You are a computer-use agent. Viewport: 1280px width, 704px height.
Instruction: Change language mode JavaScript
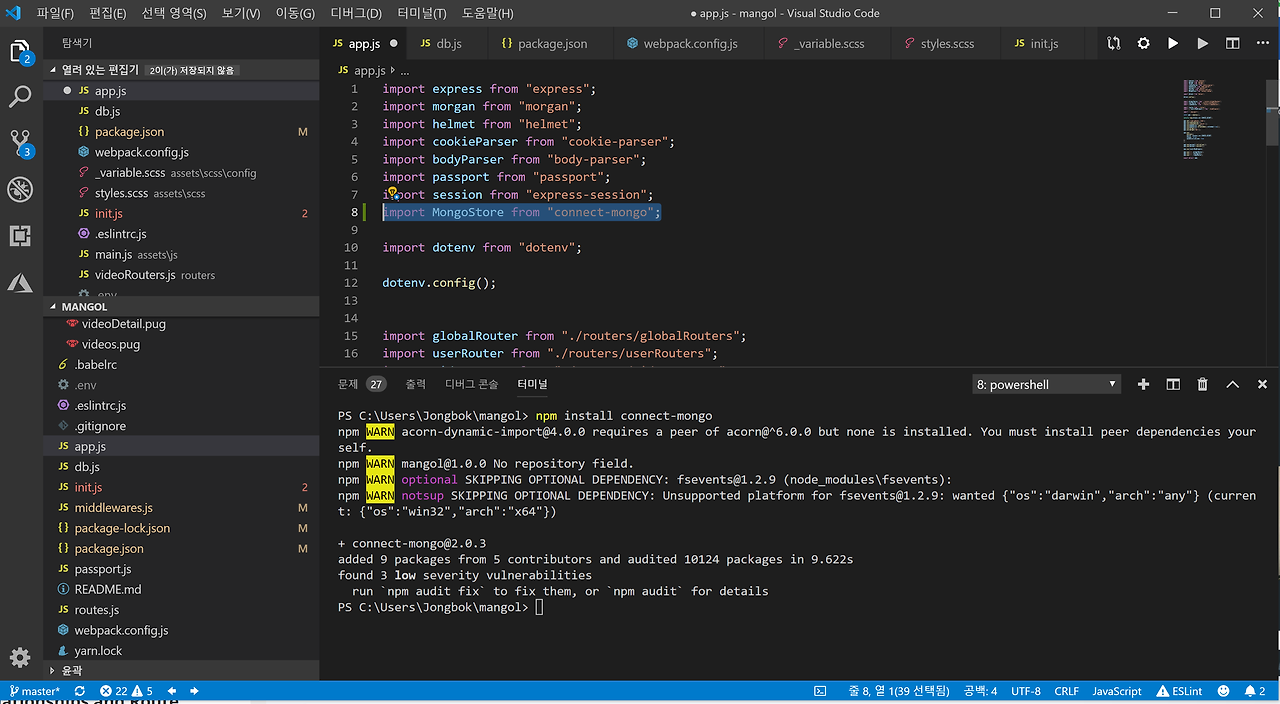click(x=1116, y=691)
